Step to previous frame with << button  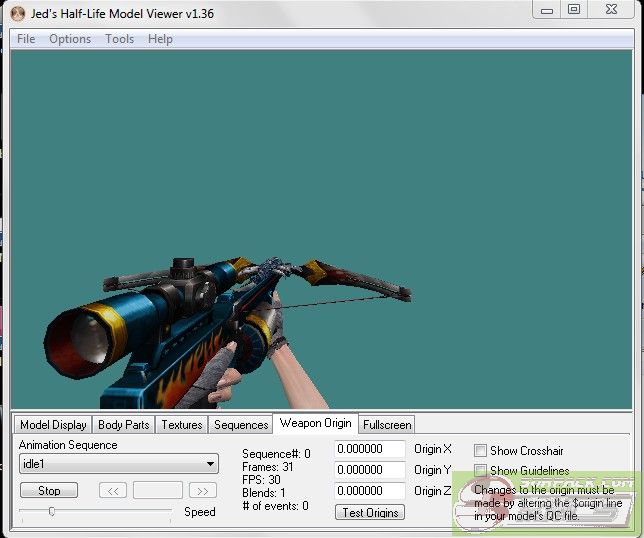pyautogui.click(x=113, y=491)
